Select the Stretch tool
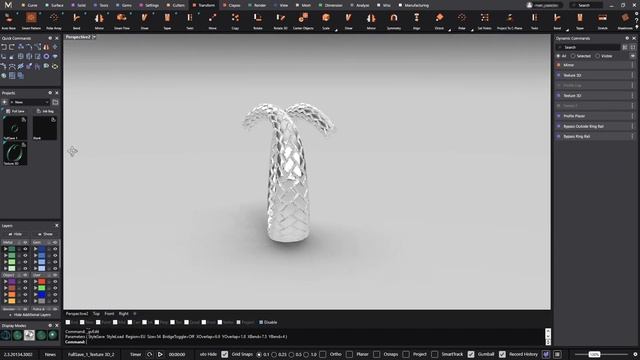 point(602,21)
